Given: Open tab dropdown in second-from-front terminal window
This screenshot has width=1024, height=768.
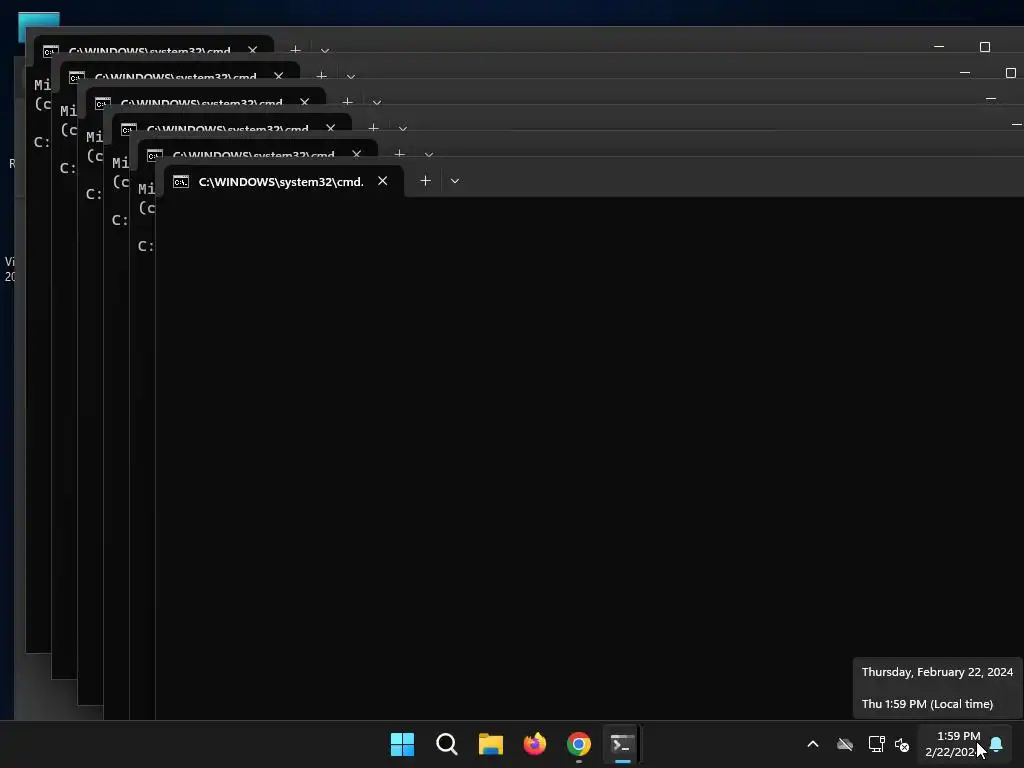Looking at the screenshot, I should coord(428,154).
